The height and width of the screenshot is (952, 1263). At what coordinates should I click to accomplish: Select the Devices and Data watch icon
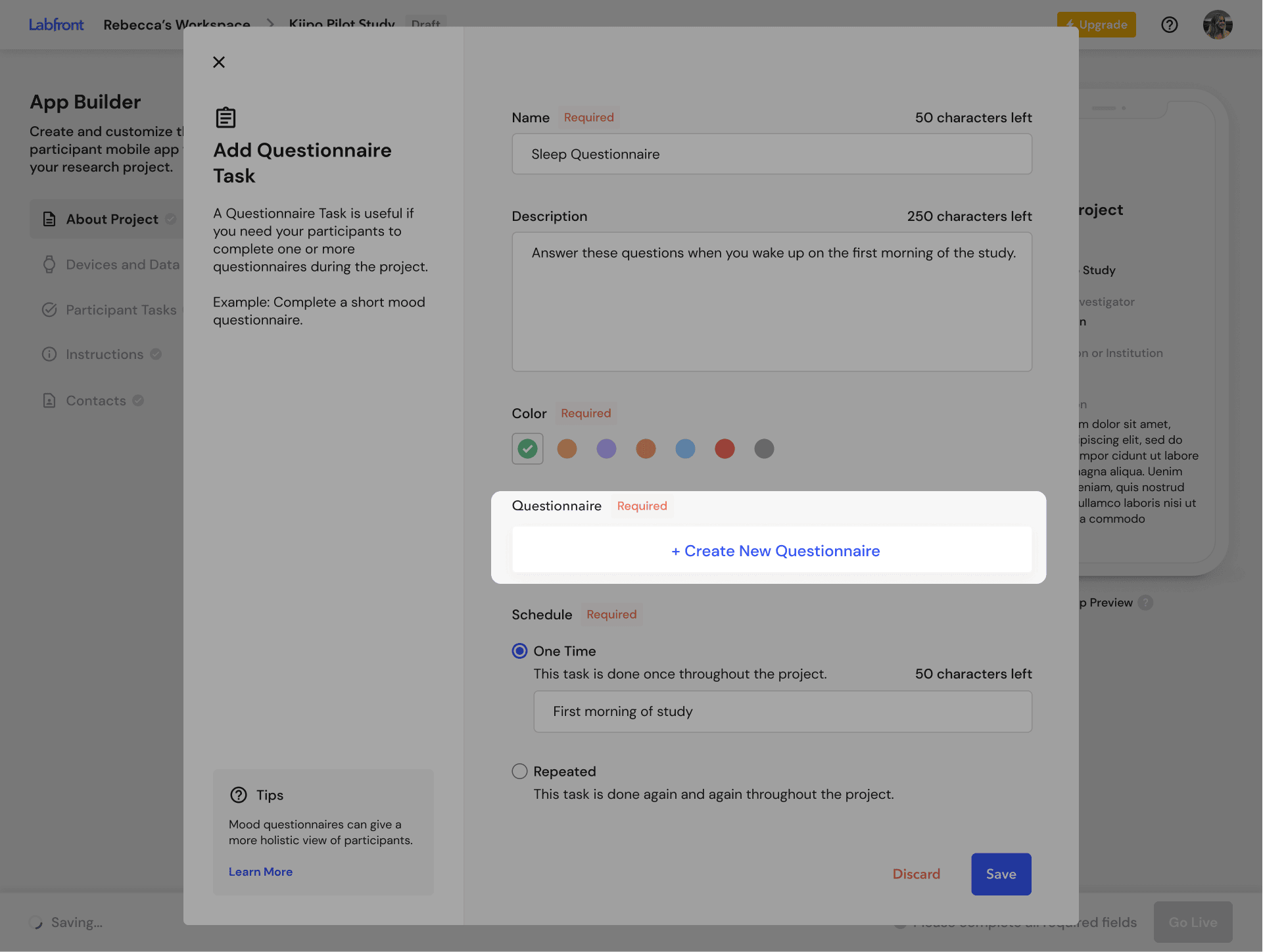[49, 264]
